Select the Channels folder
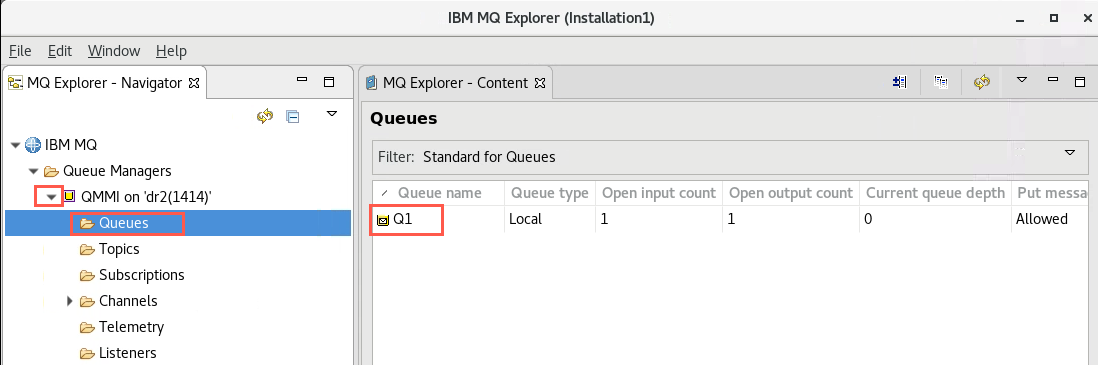1098x365 pixels. tap(128, 301)
